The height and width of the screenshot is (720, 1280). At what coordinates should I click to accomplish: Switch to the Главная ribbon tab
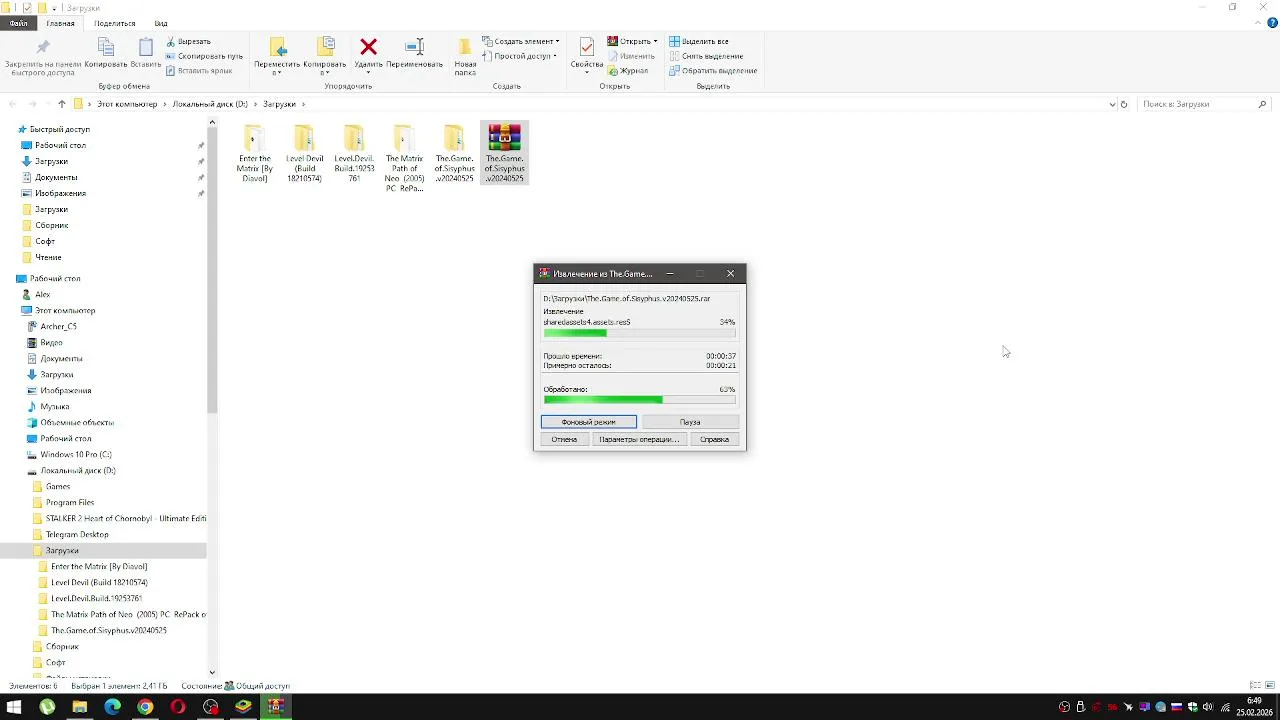pyautogui.click(x=60, y=23)
